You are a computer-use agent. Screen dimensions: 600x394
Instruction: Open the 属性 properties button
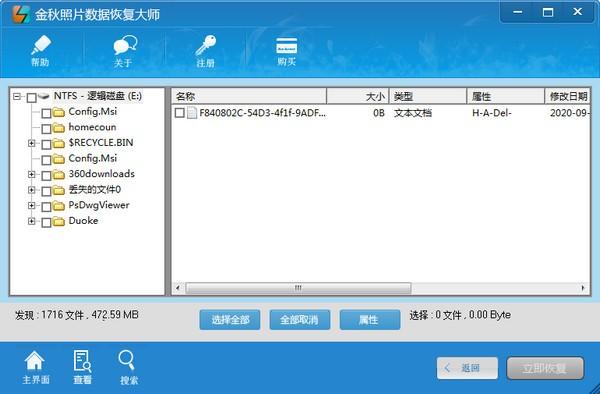click(x=370, y=320)
